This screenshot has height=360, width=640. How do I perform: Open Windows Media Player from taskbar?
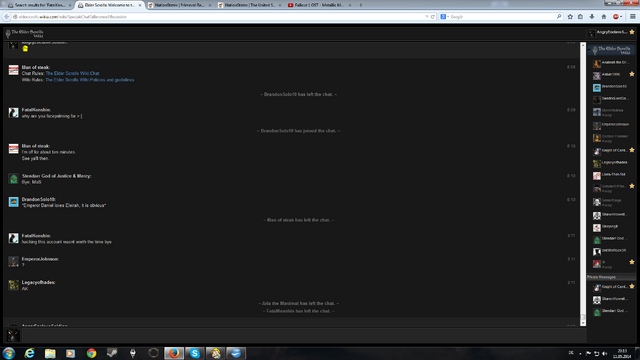pyautogui.click(x=71, y=353)
